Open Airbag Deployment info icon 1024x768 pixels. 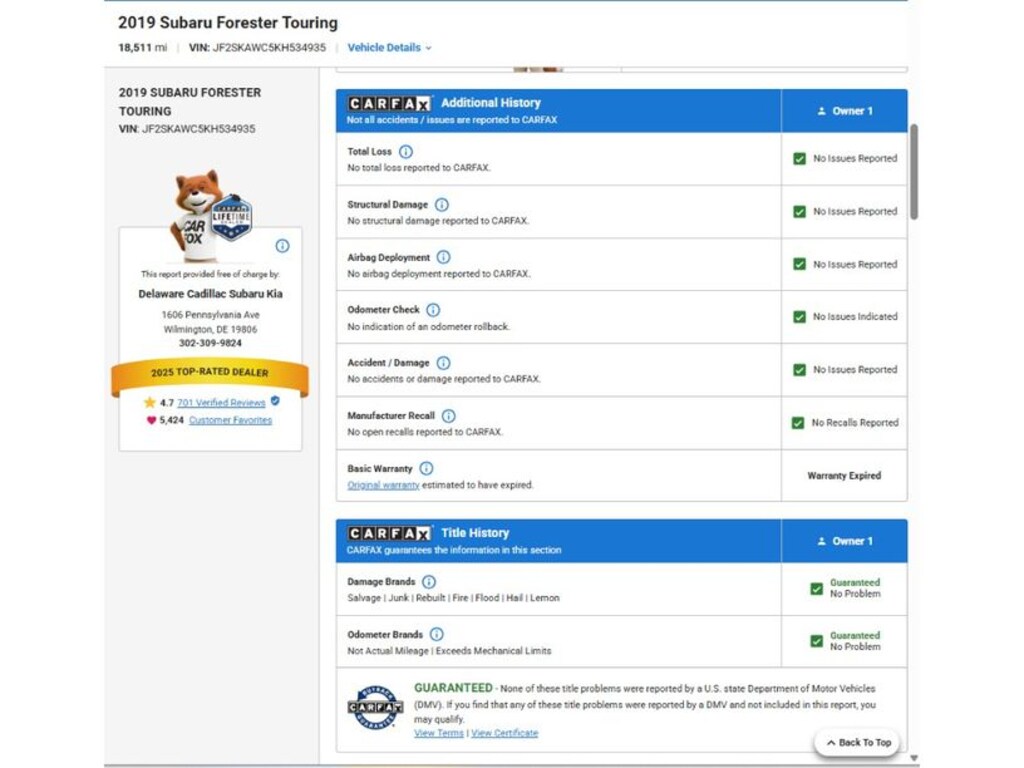coord(443,257)
